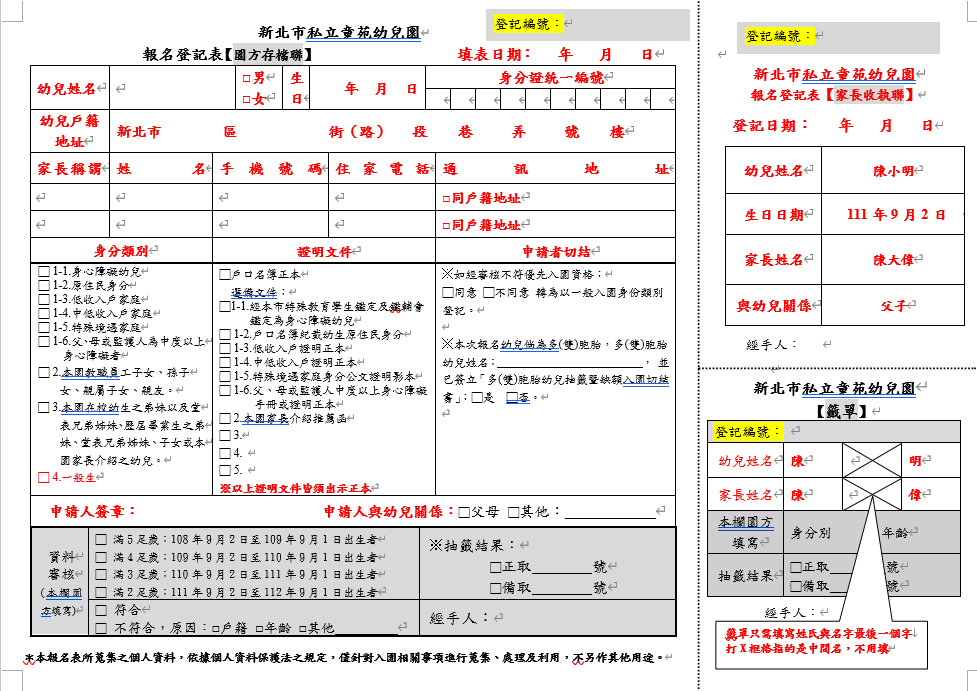Check 正取 in the 籤單 lottery slip
This screenshot has width=977, height=691.
pyautogui.click(x=796, y=567)
